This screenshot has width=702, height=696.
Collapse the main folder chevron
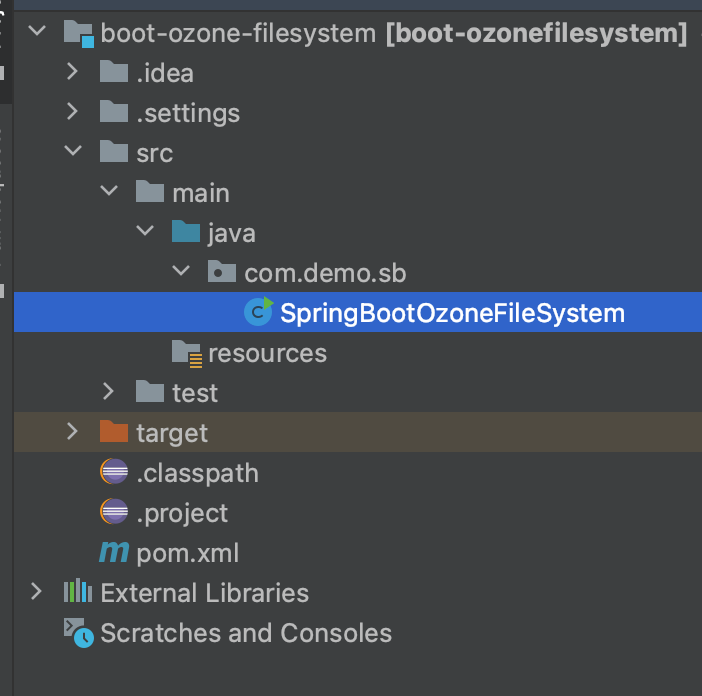point(109,191)
